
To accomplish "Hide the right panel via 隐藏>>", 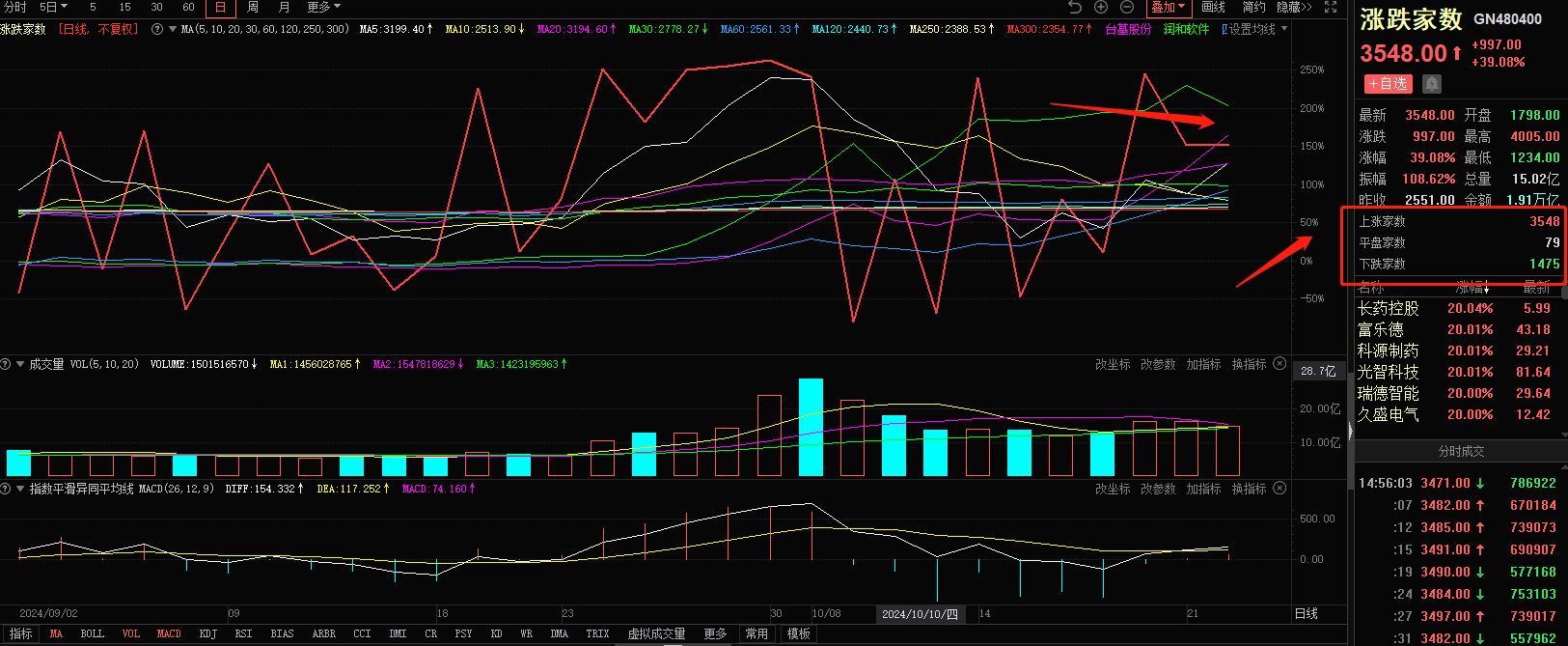I will [x=1294, y=7].
